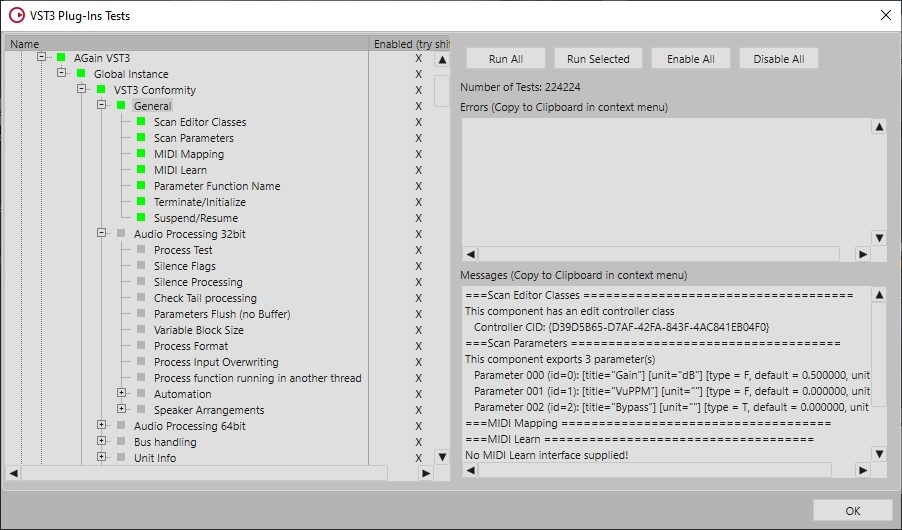Screen dimensions: 902x530
Task: Click the gray square beside Speaker Arrangements
Action: [x=141, y=409]
